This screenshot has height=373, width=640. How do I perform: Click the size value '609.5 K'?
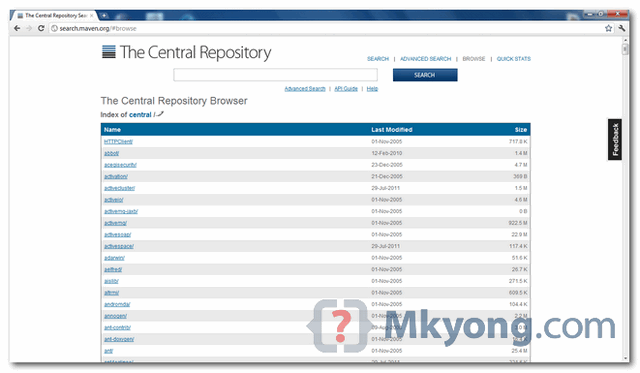coord(518,293)
